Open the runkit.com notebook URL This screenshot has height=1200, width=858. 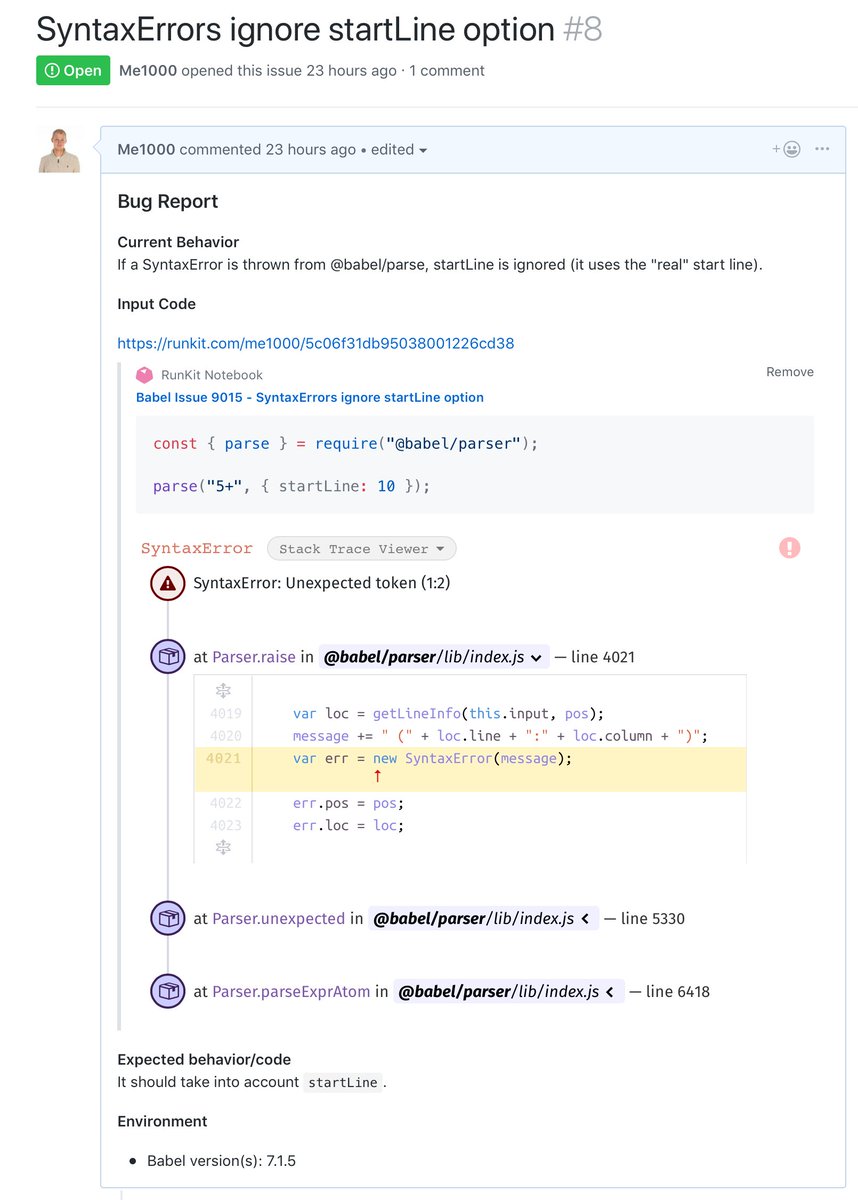pyautogui.click(x=316, y=343)
